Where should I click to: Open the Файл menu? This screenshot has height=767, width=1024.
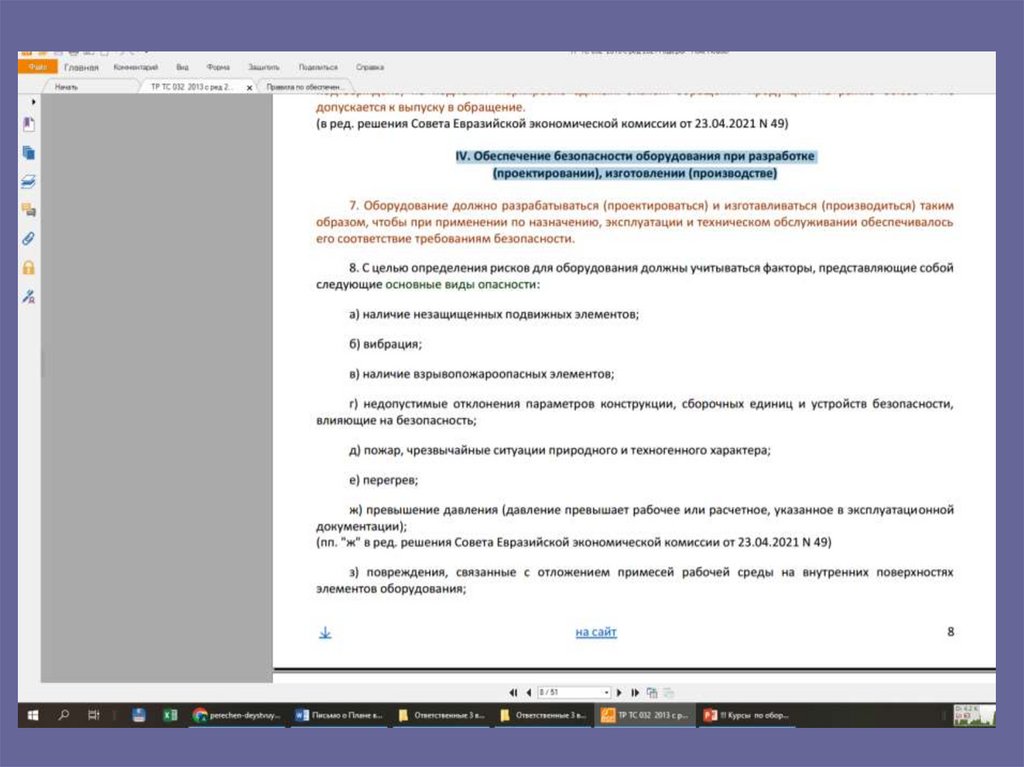(38, 67)
